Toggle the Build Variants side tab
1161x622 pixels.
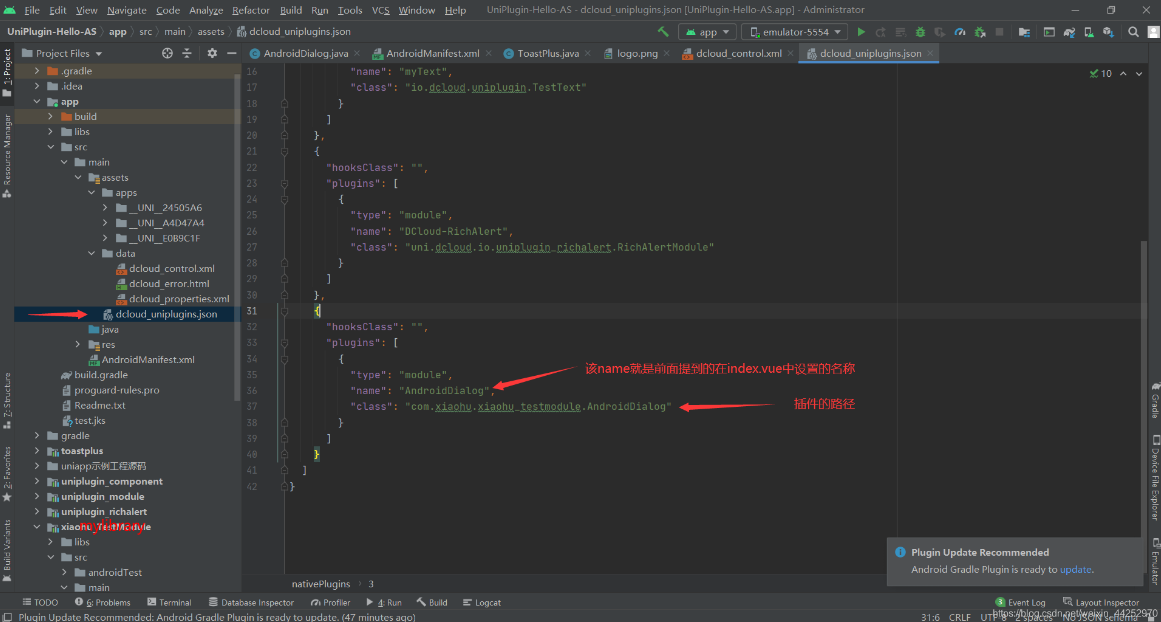click(x=7, y=549)
